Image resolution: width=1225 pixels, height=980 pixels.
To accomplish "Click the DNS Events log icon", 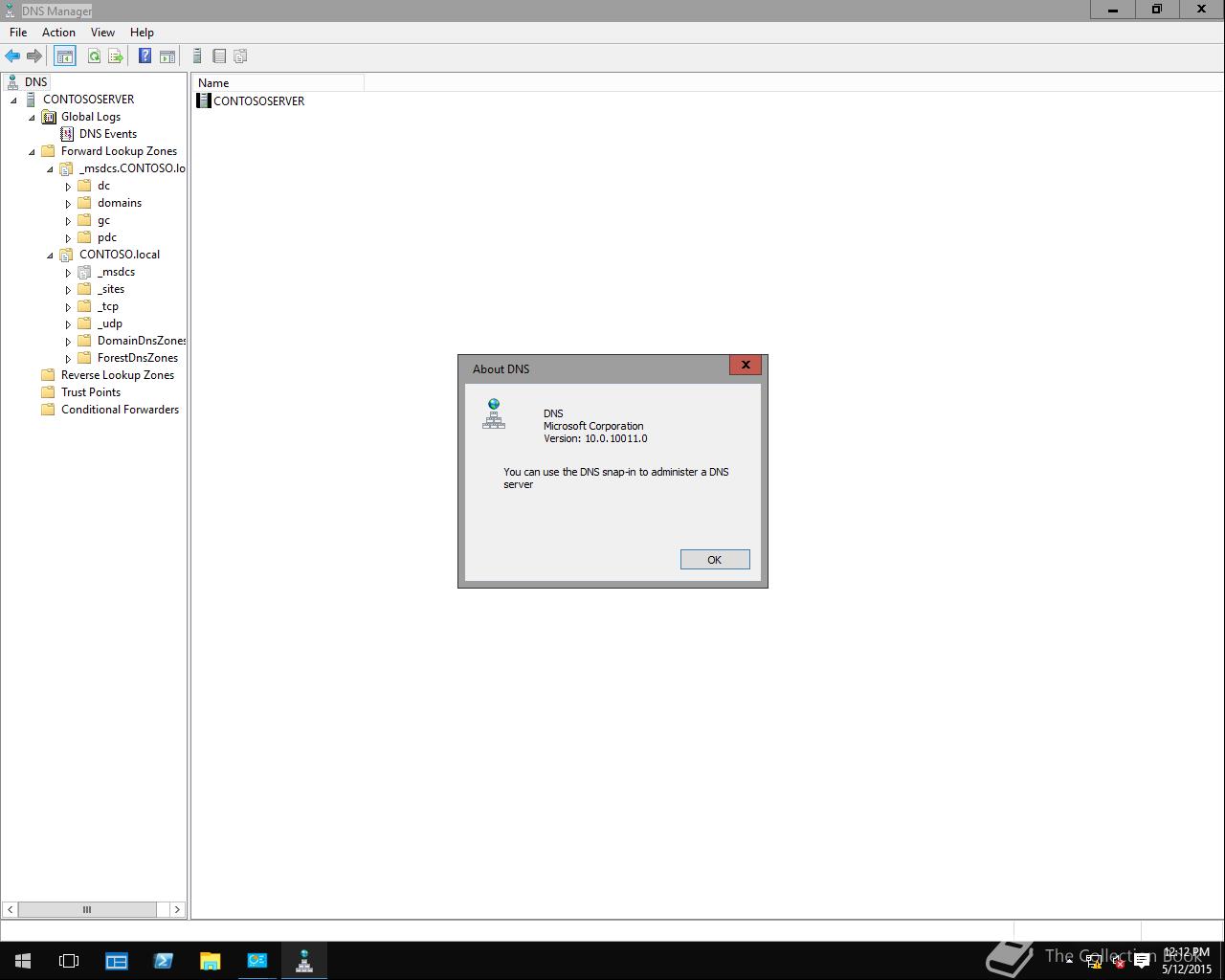I will (x=67, y=134).
